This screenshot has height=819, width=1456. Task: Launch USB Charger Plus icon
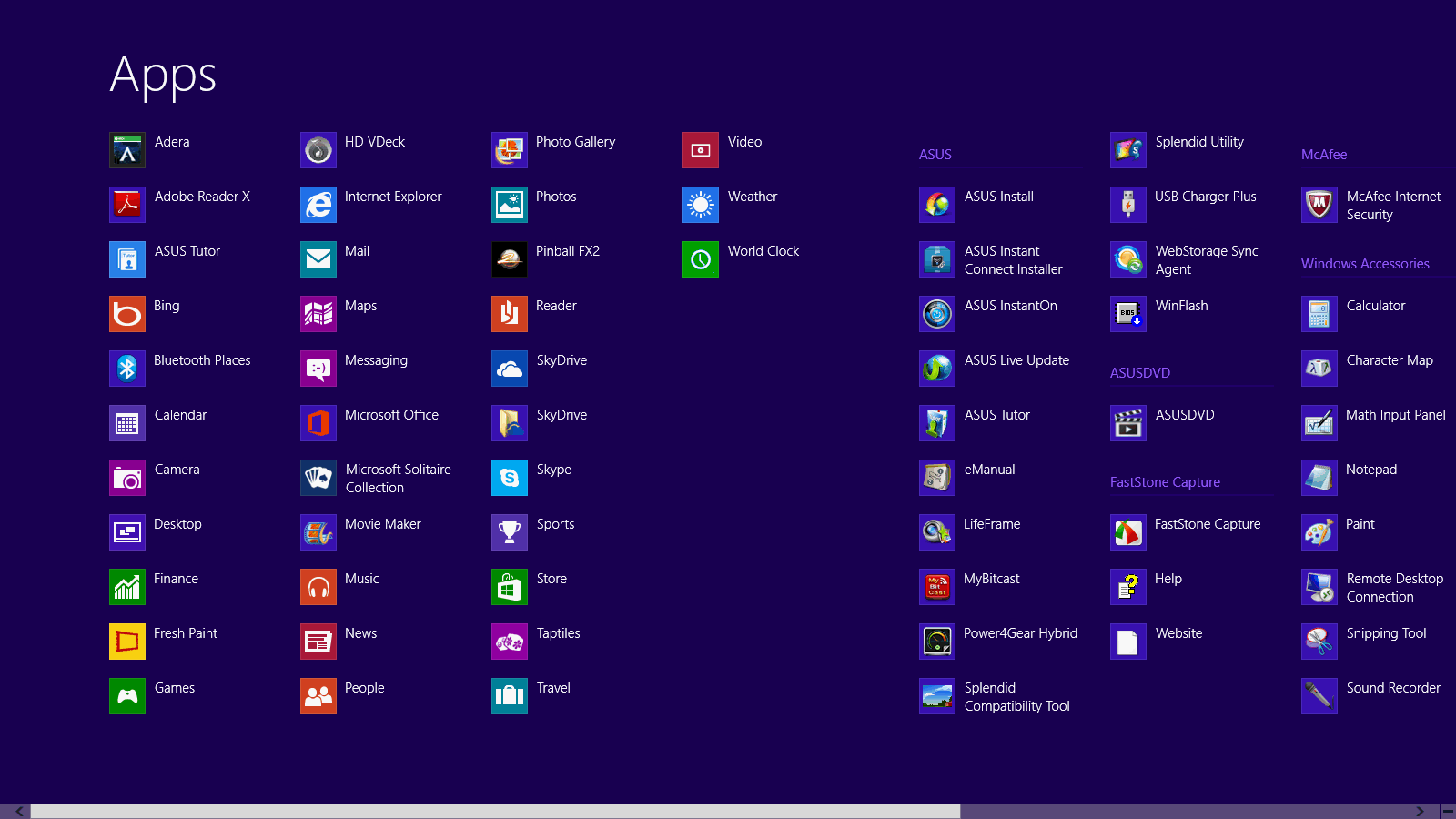click(x=1128, y=205)
